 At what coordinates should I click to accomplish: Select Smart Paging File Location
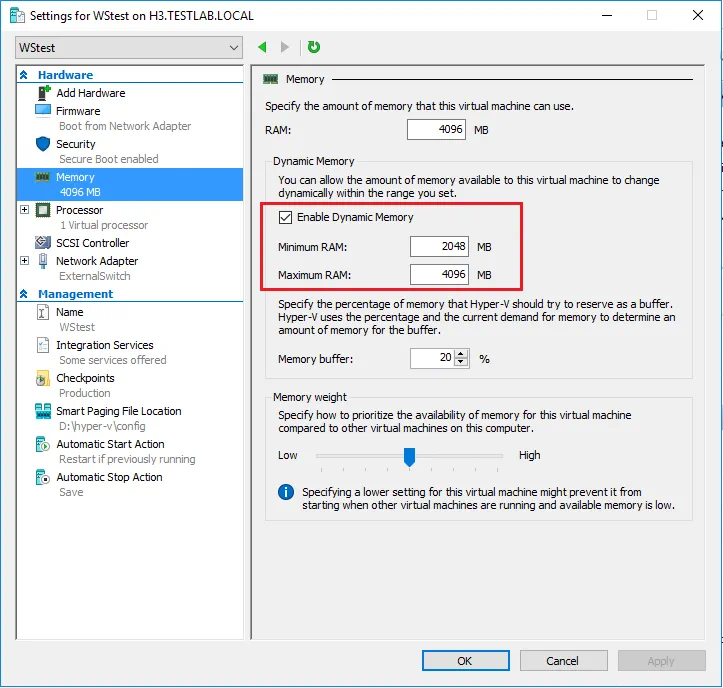point(118,411)
